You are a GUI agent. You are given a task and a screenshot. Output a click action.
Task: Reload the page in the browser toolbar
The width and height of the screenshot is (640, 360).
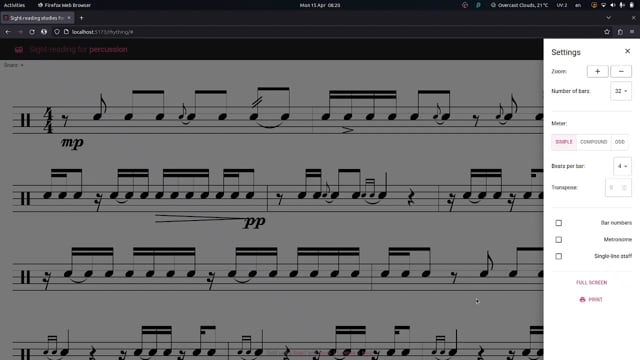coord(32,32)
